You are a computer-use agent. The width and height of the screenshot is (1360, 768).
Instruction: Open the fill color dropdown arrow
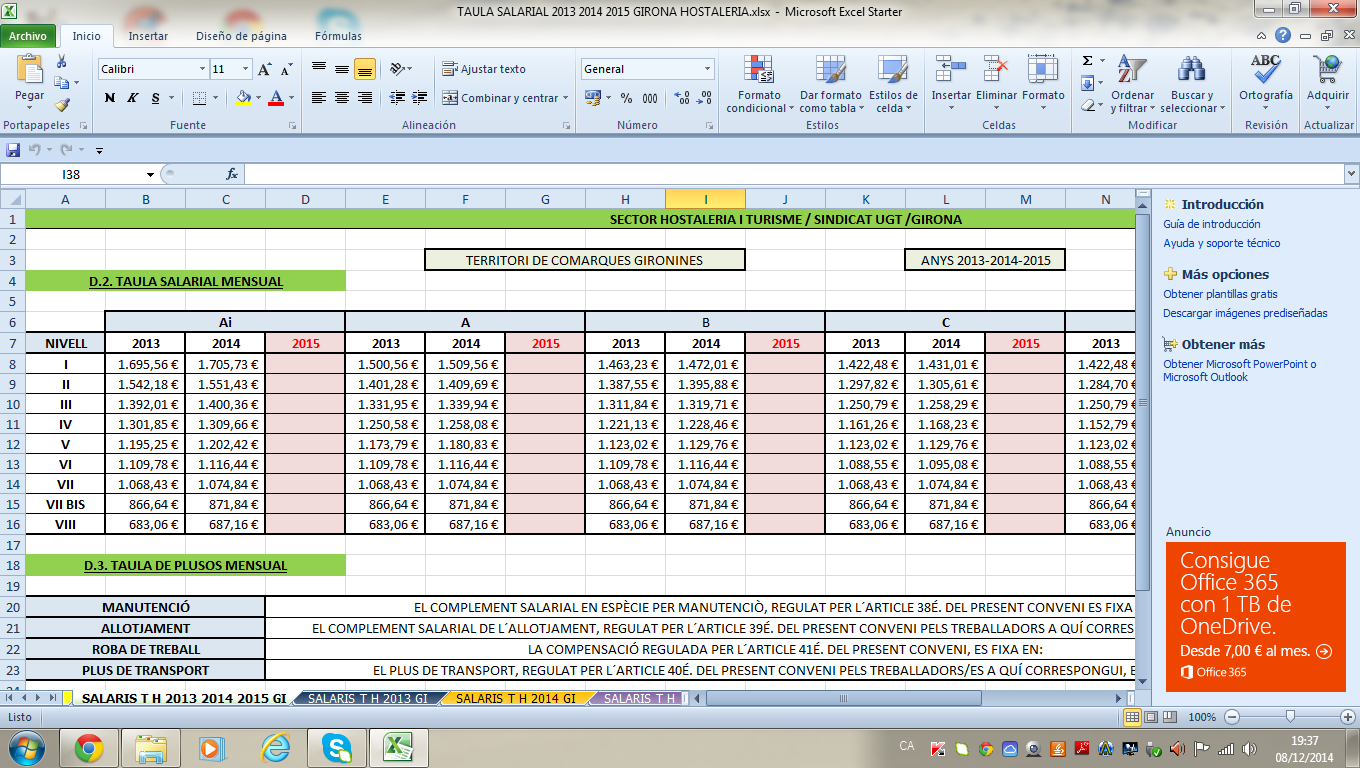pos(257,98)
